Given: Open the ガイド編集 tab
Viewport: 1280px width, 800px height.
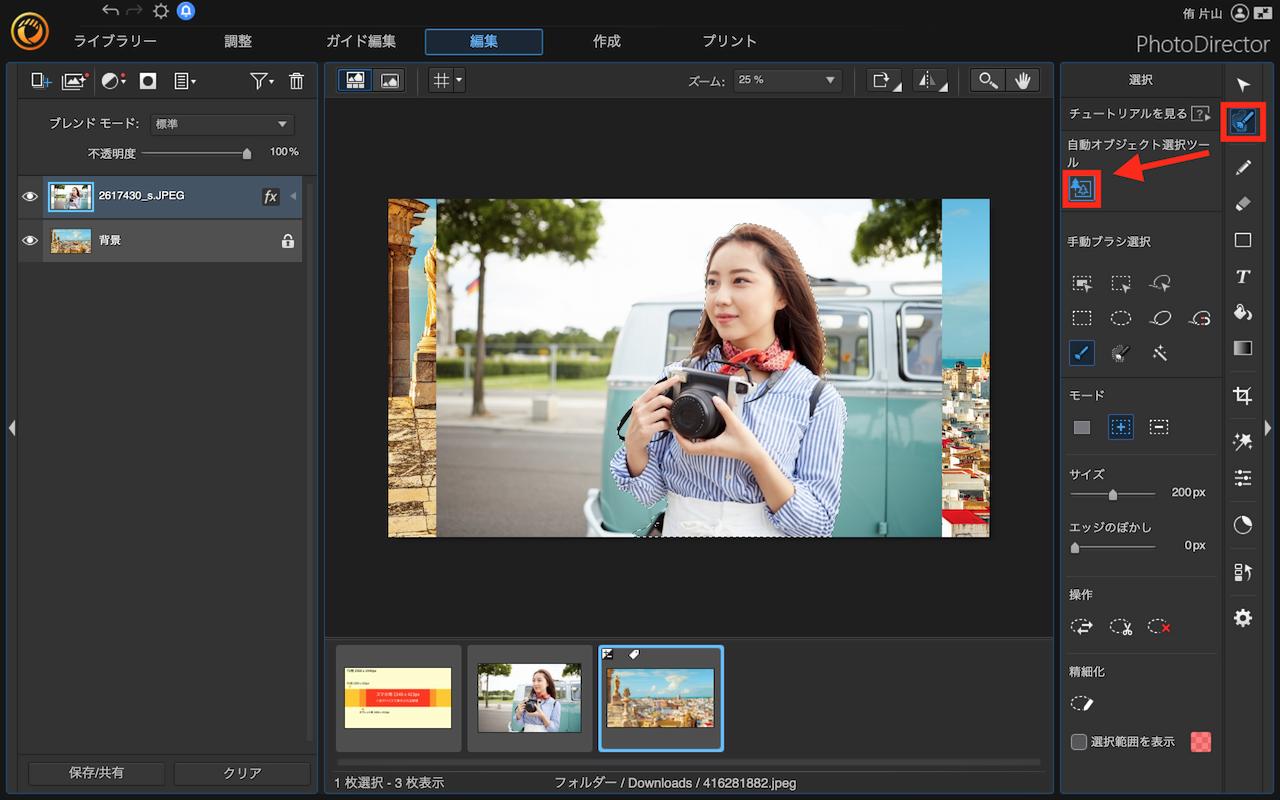Looking at the screenshot, I should tap(361, 41).
